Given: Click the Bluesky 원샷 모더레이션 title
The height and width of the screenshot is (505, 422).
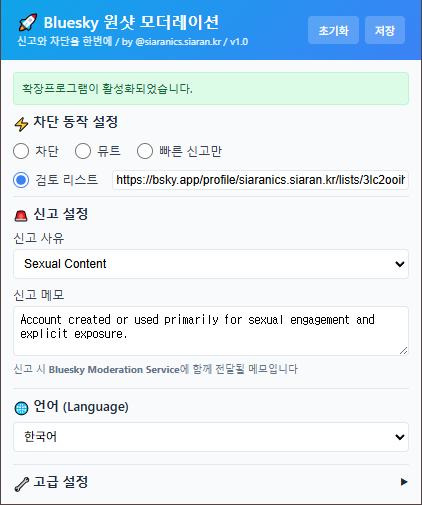Looking at the screenshot, I should 131,23.
